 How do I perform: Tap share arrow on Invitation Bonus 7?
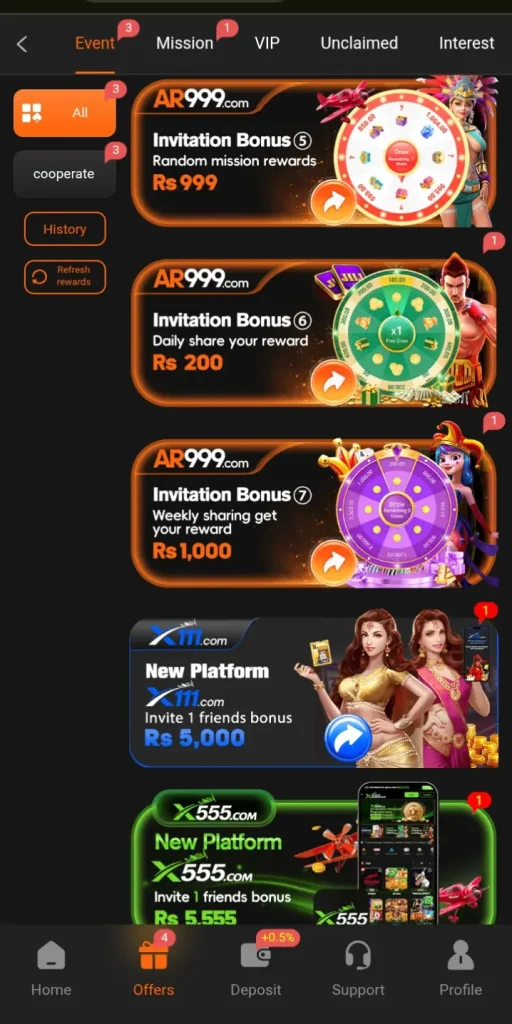tap(333, 563)
